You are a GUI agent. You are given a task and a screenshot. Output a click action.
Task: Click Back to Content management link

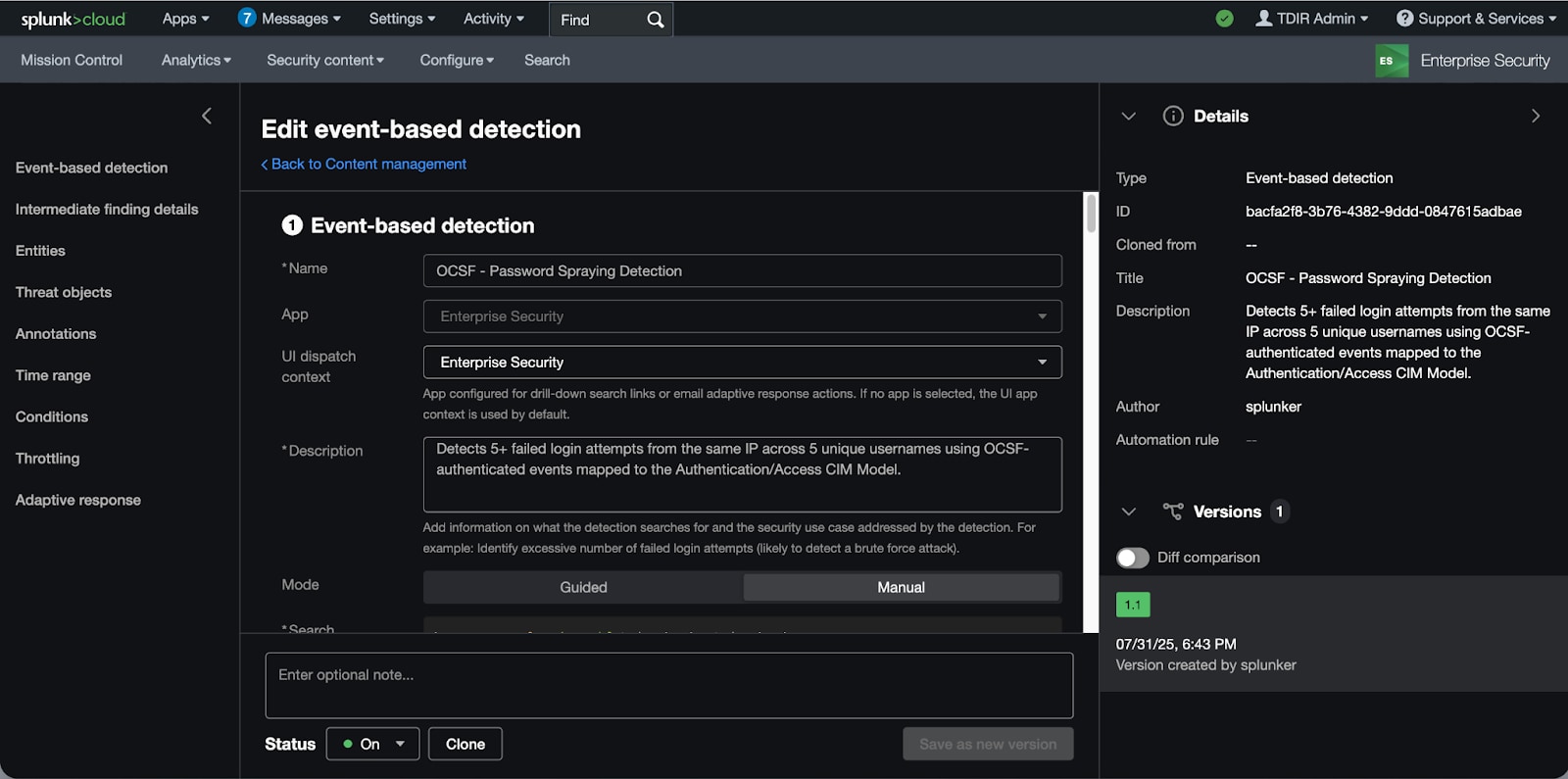click(x=364, y=164)
